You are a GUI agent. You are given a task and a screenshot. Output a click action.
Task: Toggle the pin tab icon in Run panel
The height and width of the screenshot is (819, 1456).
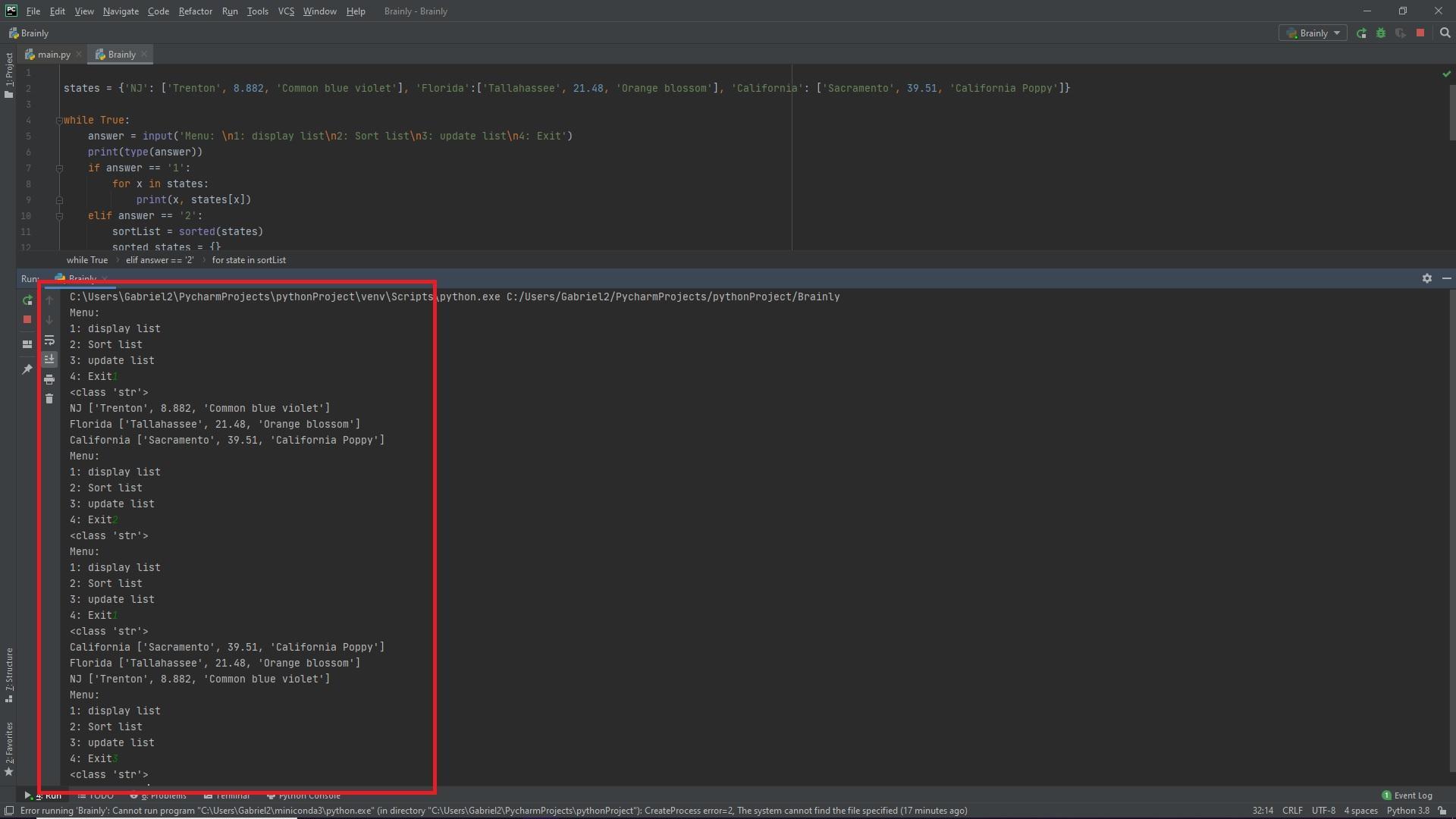pos(27,369)
